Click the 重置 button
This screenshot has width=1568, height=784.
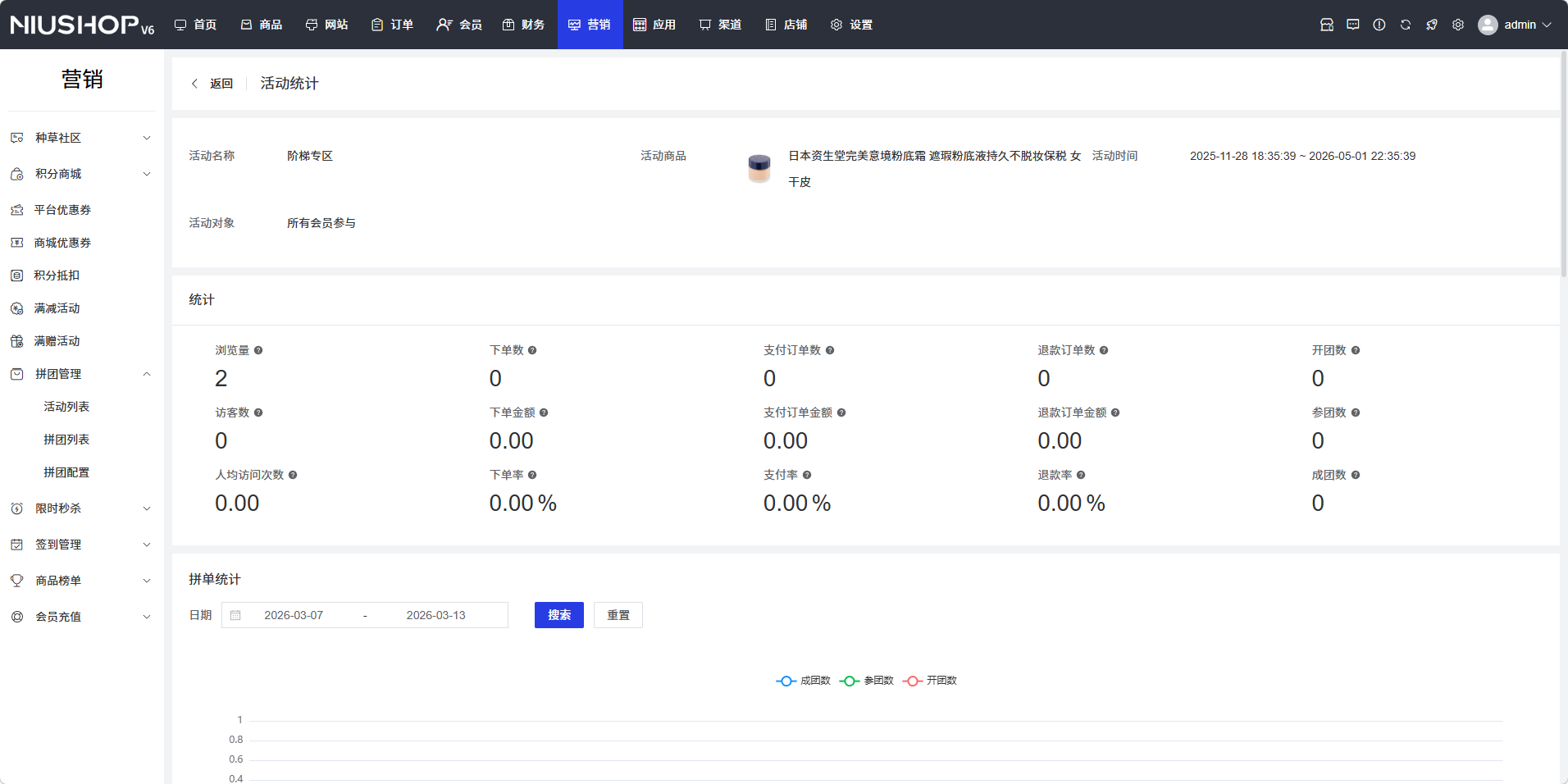tap(618, 615)
